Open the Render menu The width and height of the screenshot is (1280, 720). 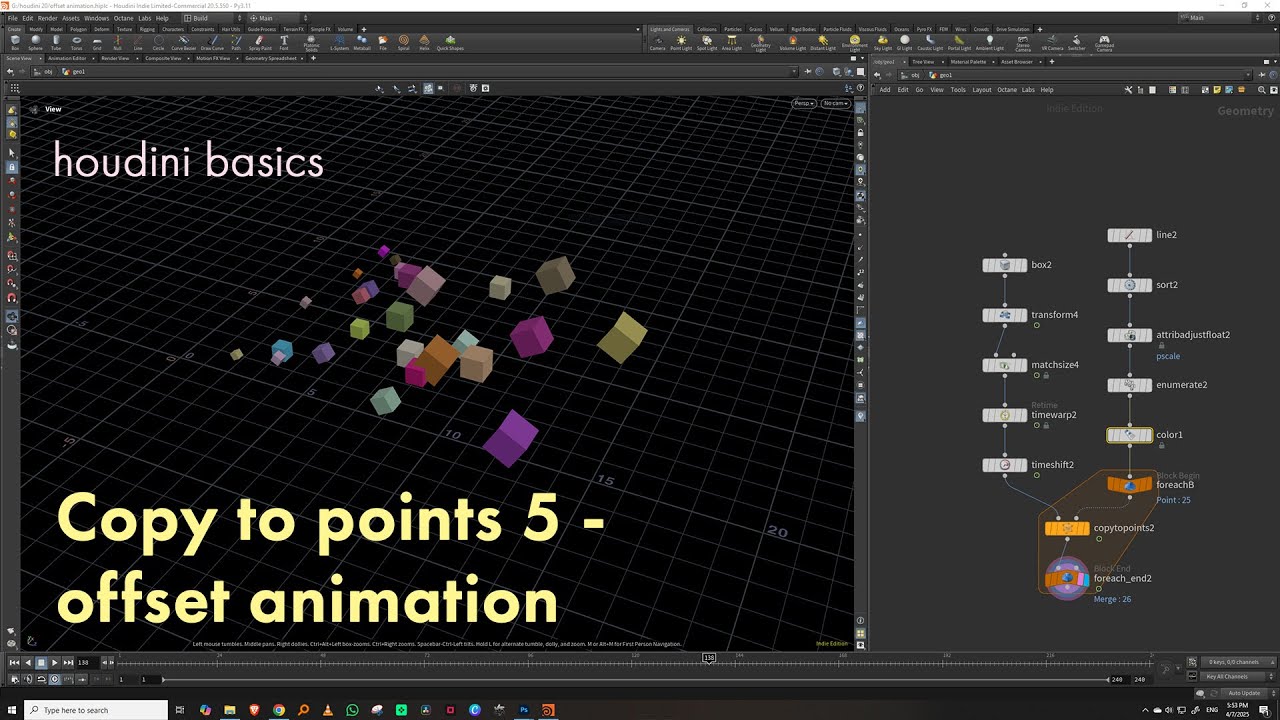[47, 18]
